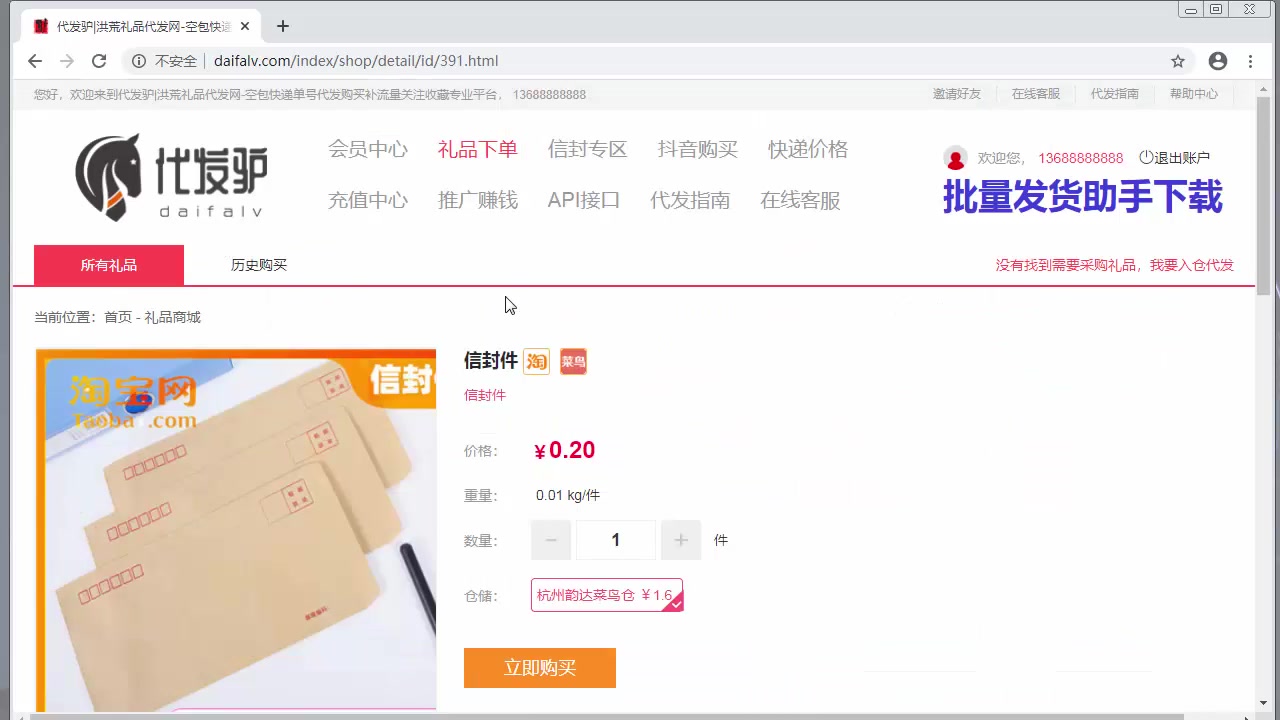
Task: Click 首页 in the breadcrumb
Action: click(118, 317)
